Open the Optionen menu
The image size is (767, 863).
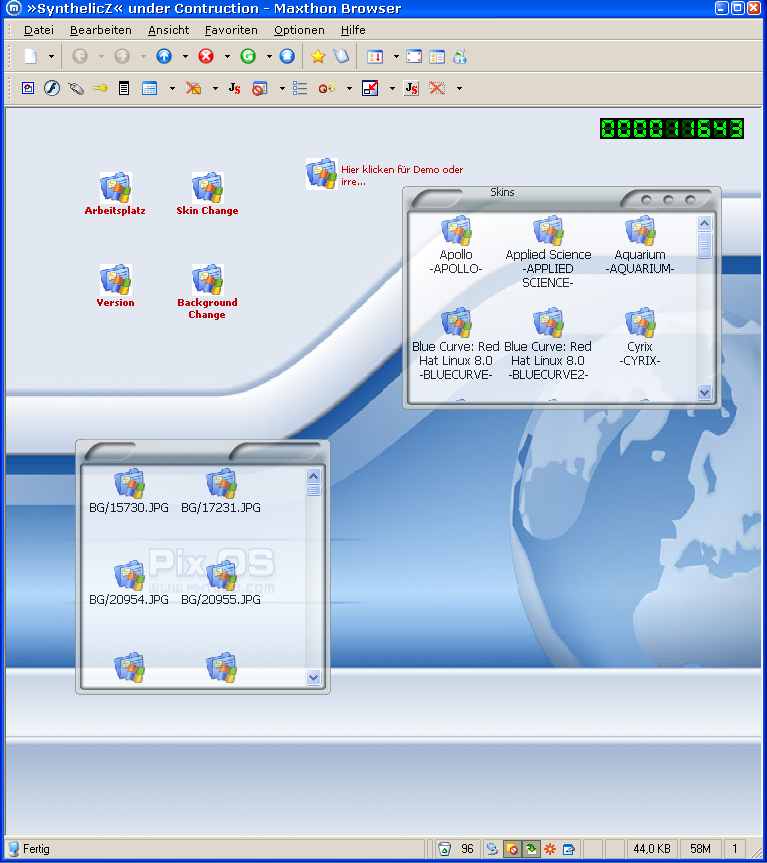tap(299, 30)
